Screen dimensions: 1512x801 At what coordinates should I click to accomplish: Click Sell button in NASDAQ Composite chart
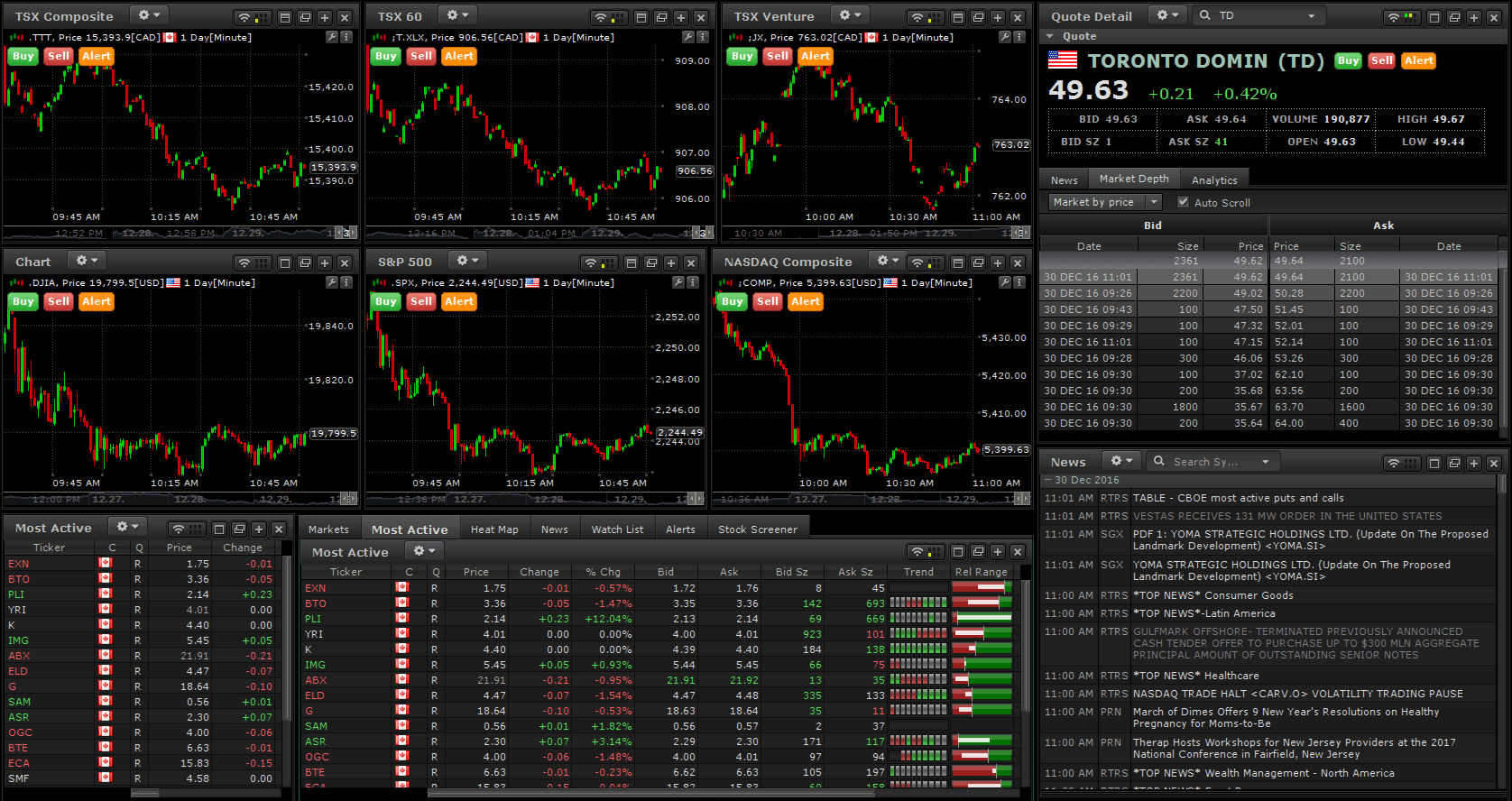point(768,301)
